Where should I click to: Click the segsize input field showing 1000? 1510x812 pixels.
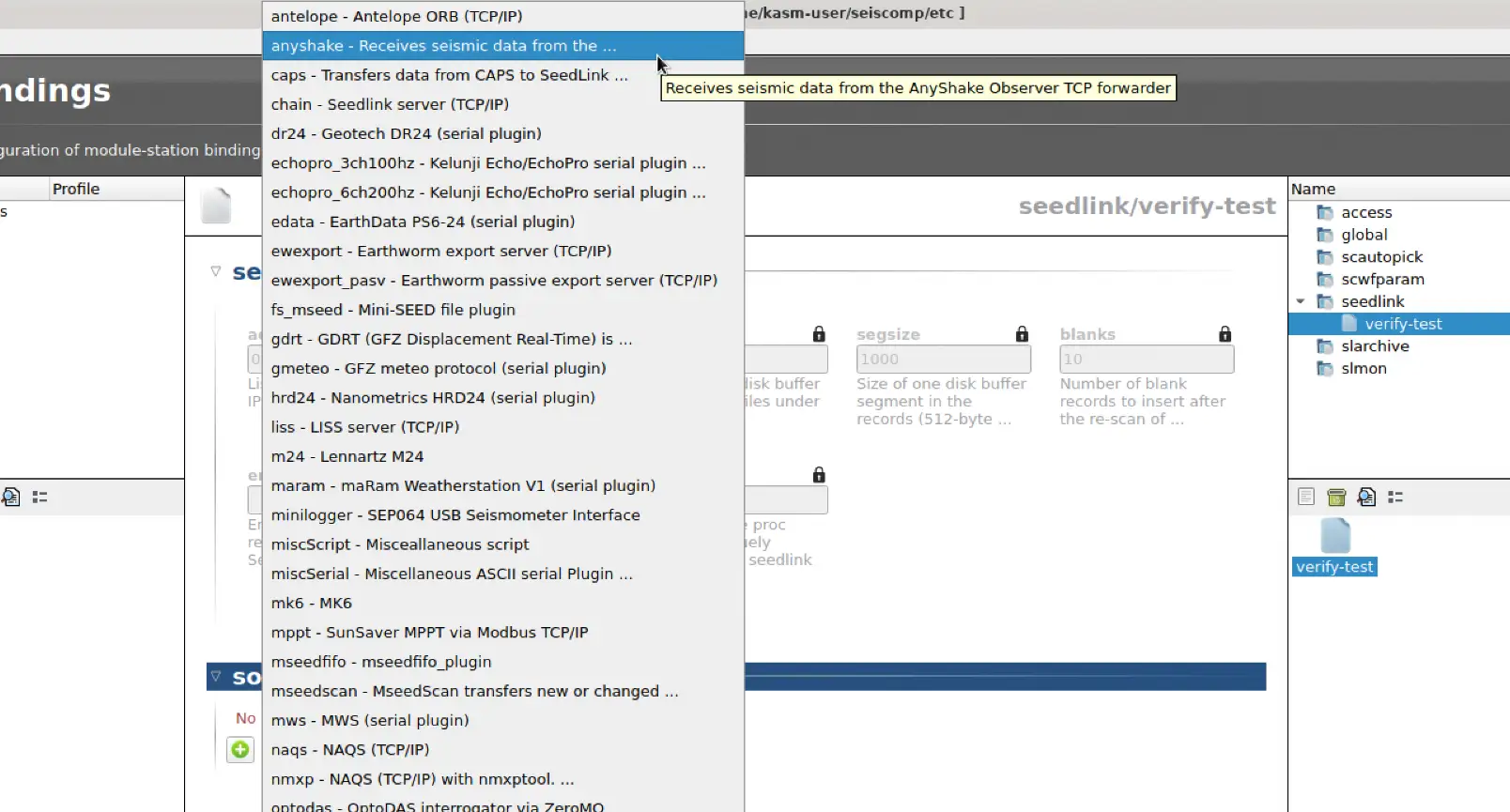pos(944,359)
